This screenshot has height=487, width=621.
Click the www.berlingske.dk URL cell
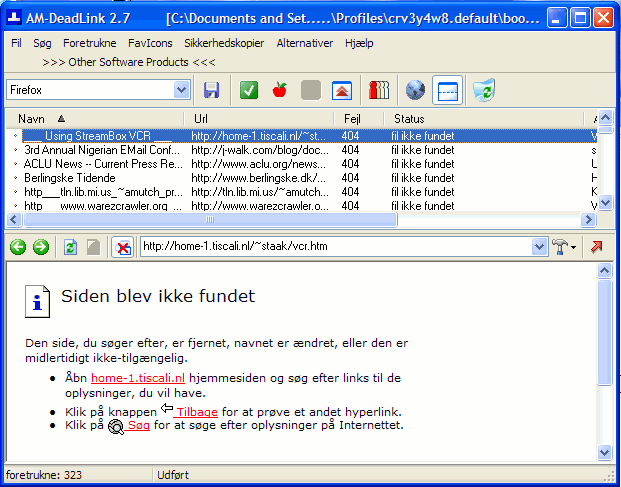[x=259, y=178]
